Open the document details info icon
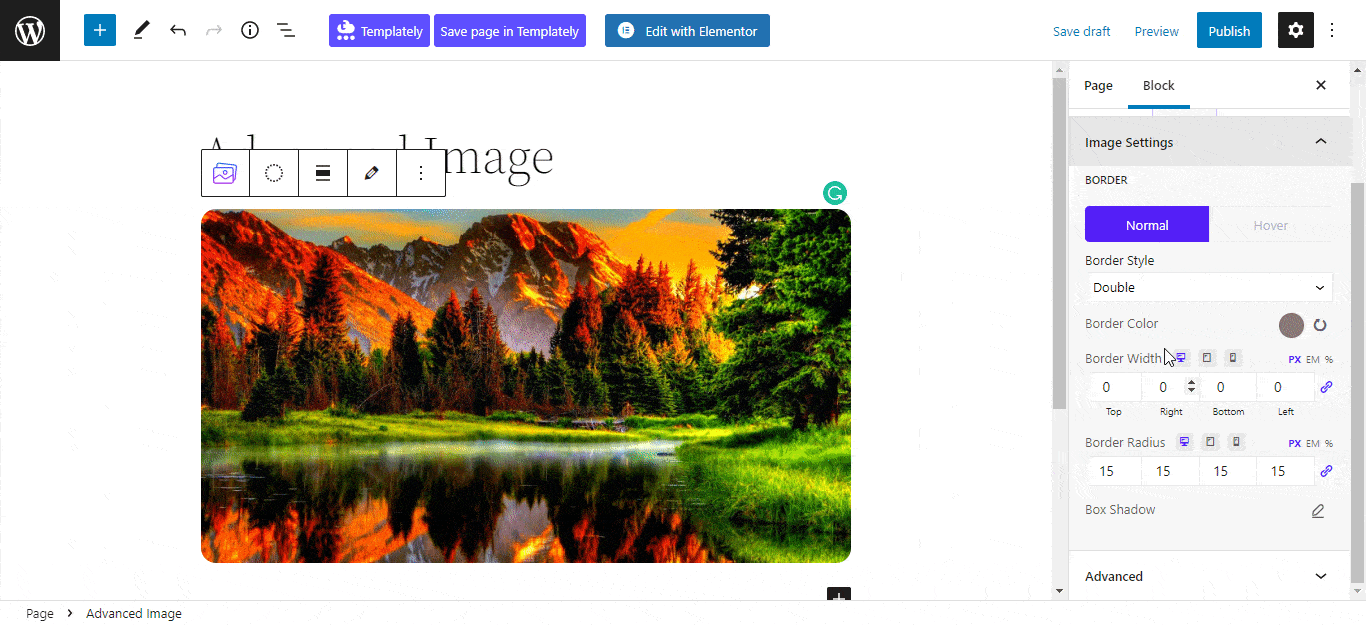Viewport: 1366px width, 625px height. click(x=250, y=30)
